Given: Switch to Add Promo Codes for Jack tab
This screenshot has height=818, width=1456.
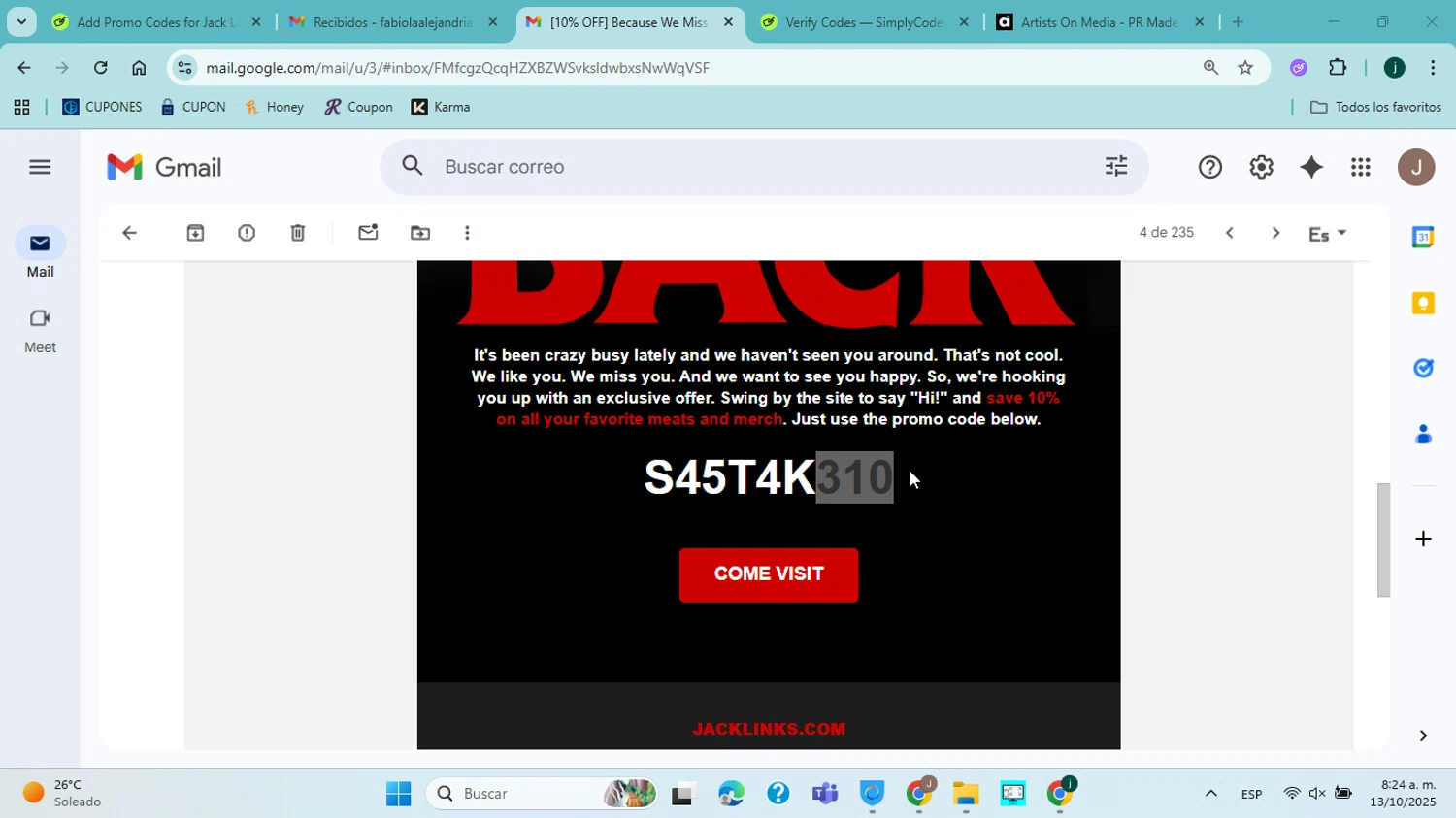Looking at the screenshot, I should tap(155, 22).
